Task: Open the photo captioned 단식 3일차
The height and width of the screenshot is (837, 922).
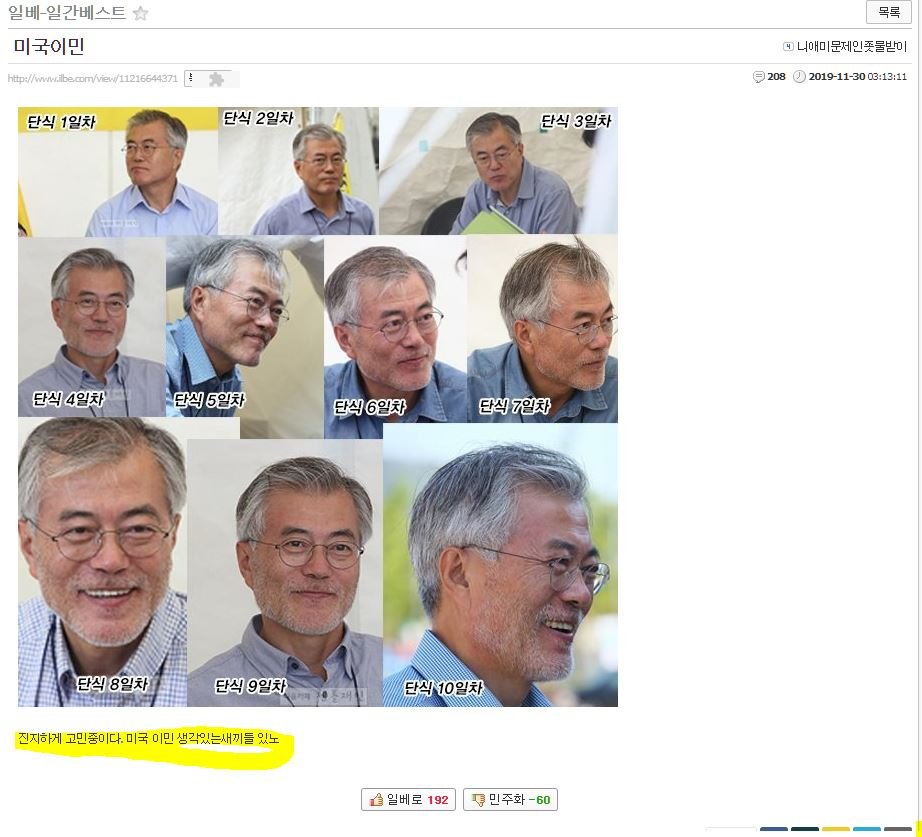Action: coord(498,171)
